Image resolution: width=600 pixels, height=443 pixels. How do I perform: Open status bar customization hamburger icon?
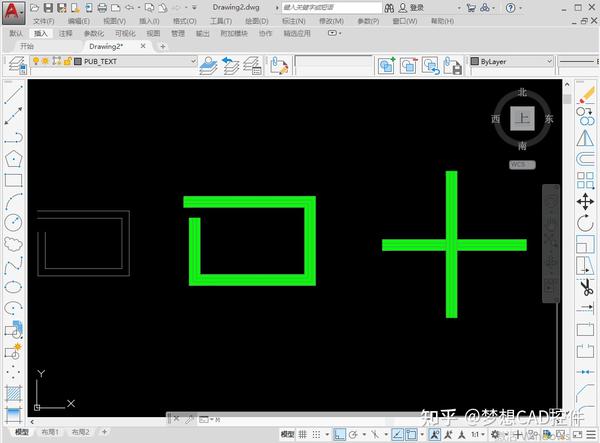tap(591, 435)
